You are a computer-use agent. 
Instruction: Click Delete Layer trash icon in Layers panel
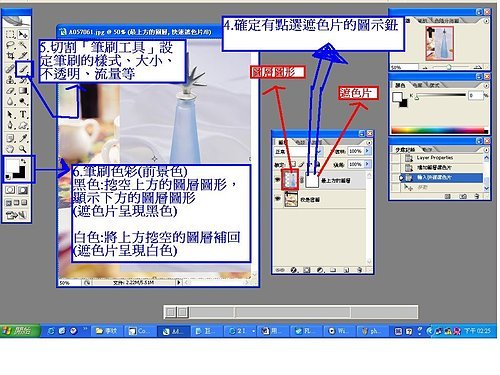pos(359,270)
